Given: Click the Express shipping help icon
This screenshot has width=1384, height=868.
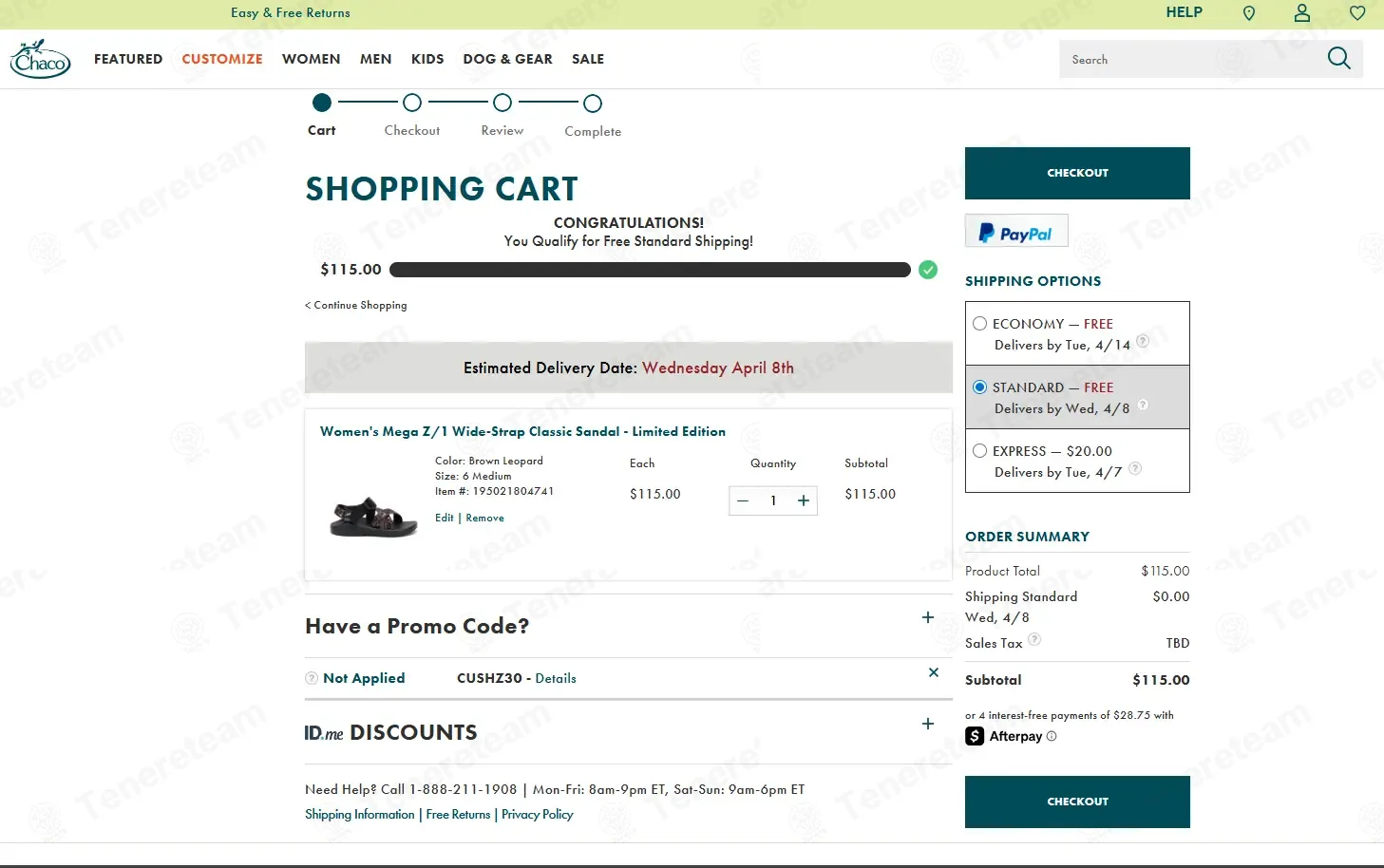Looking at the screenshot, I should point(1135,468).
